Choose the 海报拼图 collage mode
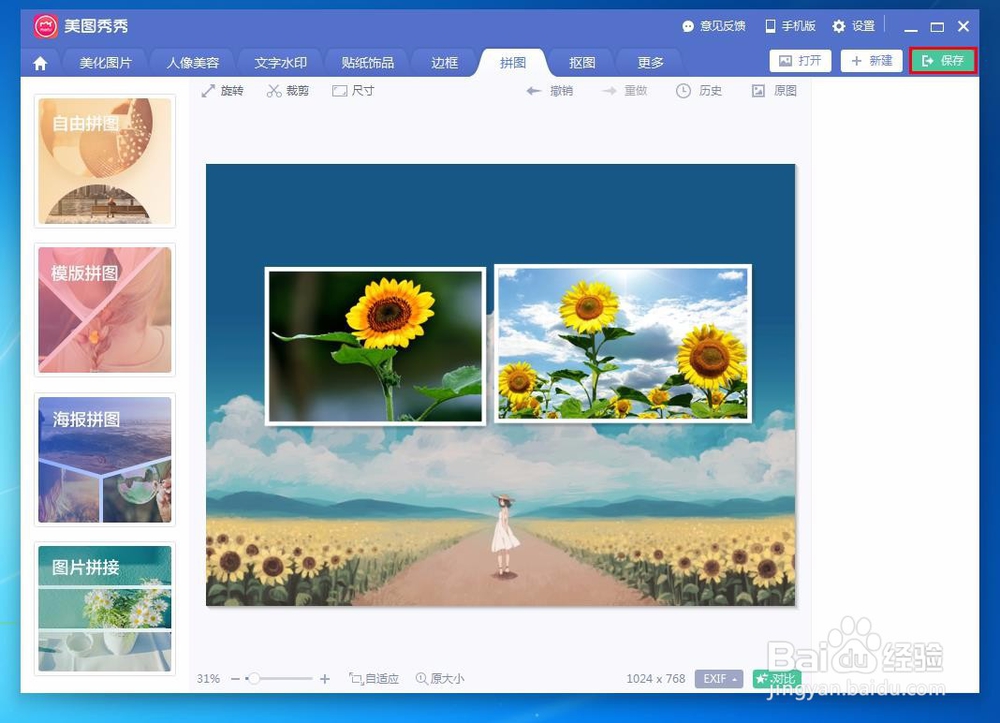The width and height of the screenshot is (1000, 723). coord(105,460)
